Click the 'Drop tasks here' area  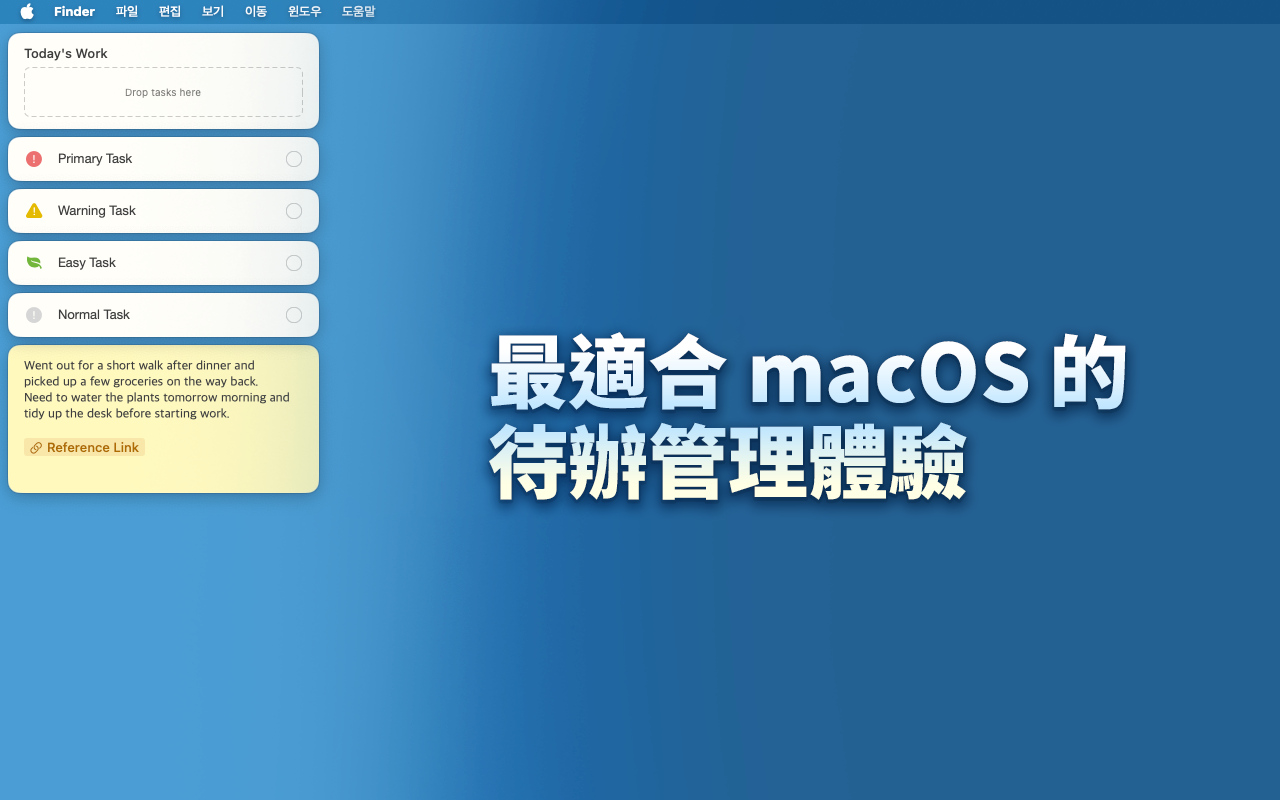(163, 92)
